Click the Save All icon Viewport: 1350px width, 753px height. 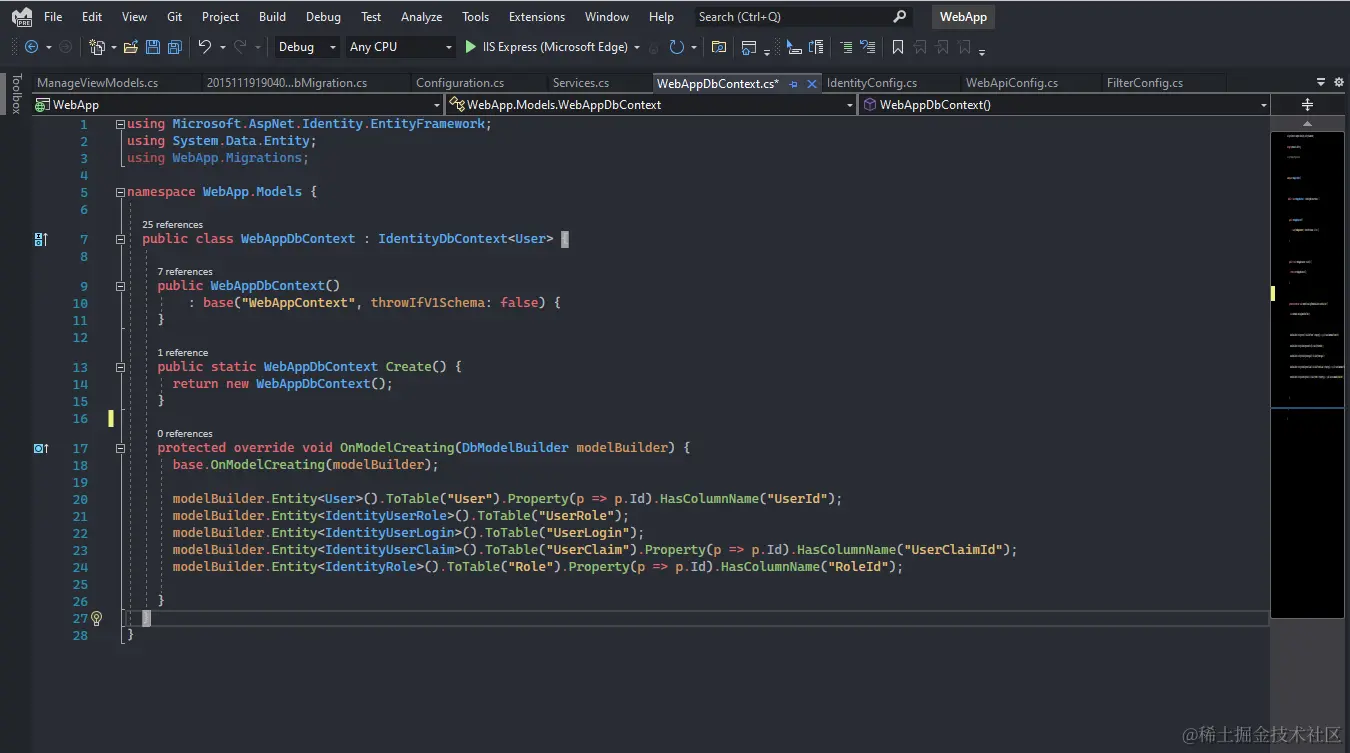(175, 47)
